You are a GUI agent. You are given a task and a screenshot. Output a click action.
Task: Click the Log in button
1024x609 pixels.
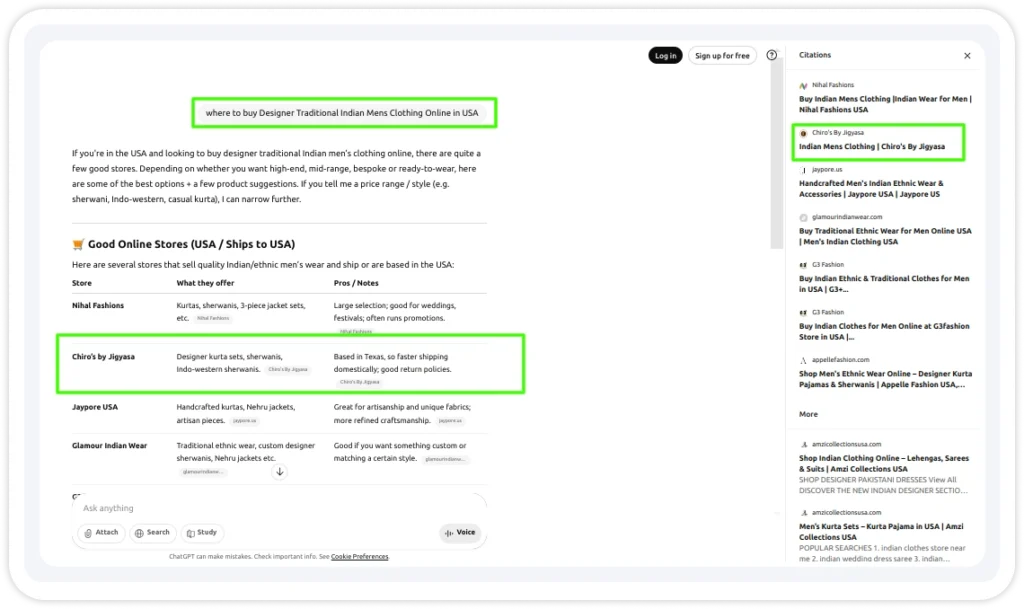(665, 56)
